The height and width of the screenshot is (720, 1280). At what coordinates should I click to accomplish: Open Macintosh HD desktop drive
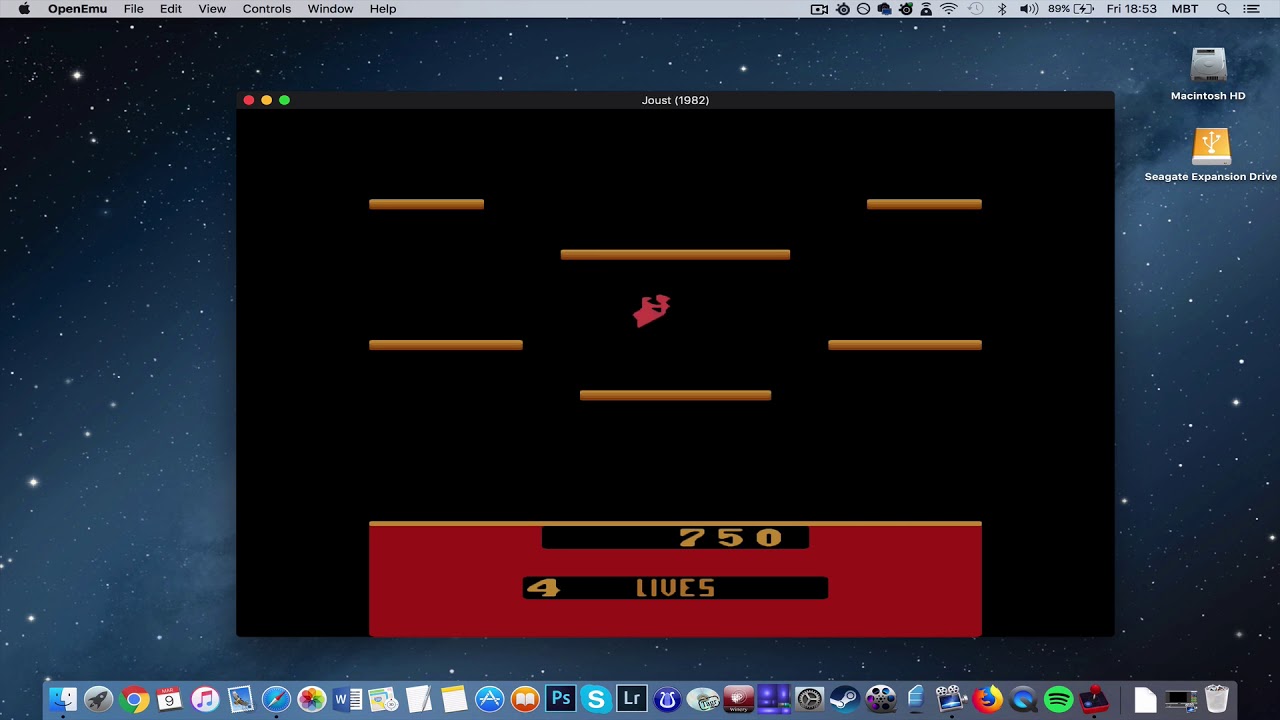(1208, 74)
